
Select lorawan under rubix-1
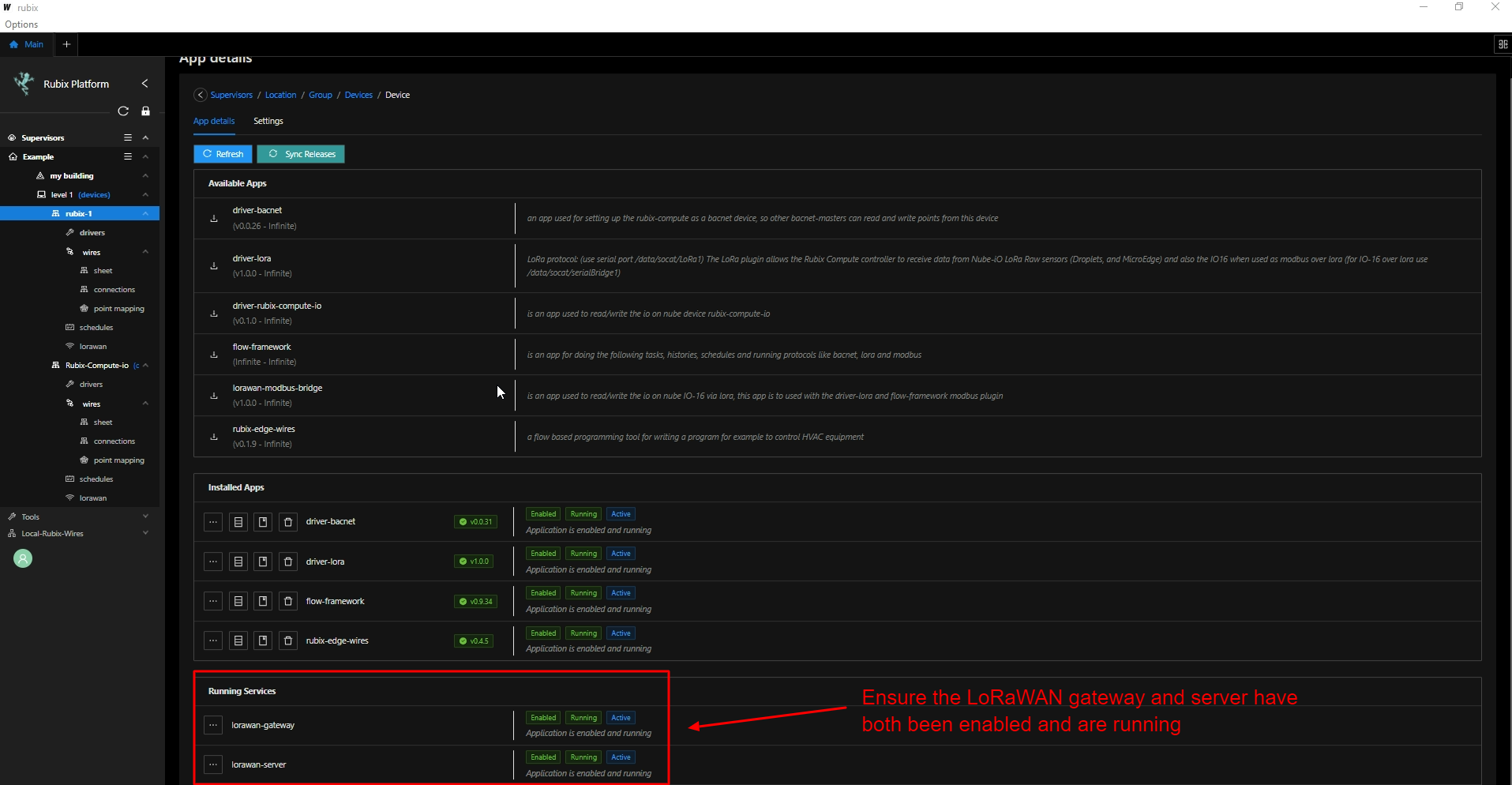point(93,347)
